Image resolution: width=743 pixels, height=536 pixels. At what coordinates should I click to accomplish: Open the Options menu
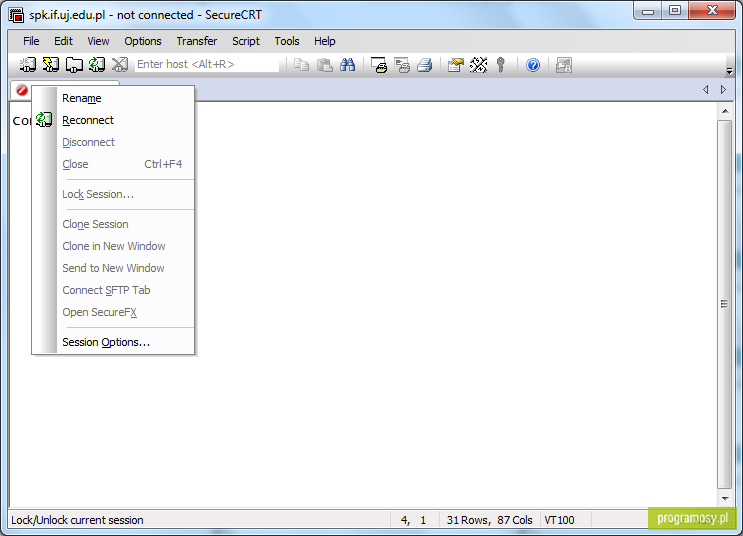(x=143, y=41)
